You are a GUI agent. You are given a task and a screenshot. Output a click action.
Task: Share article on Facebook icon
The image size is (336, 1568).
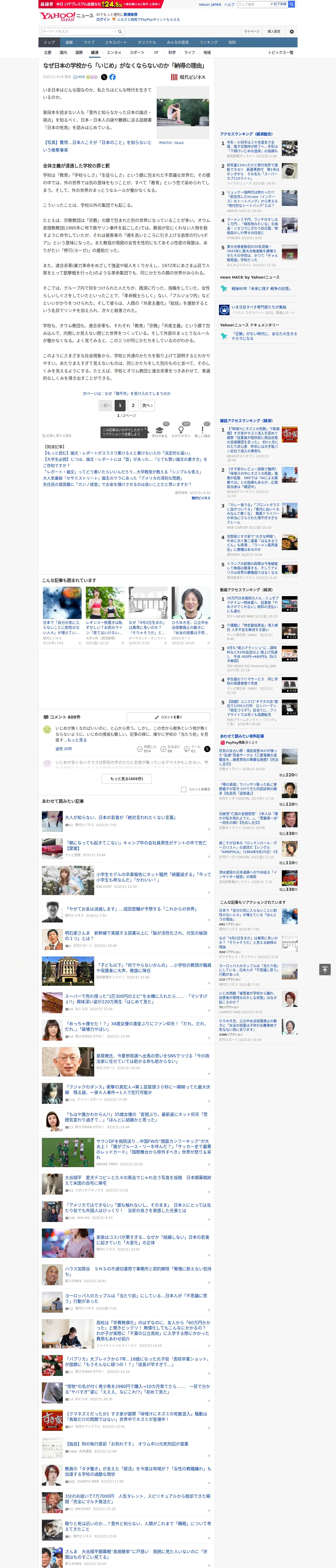pos(112,77)
